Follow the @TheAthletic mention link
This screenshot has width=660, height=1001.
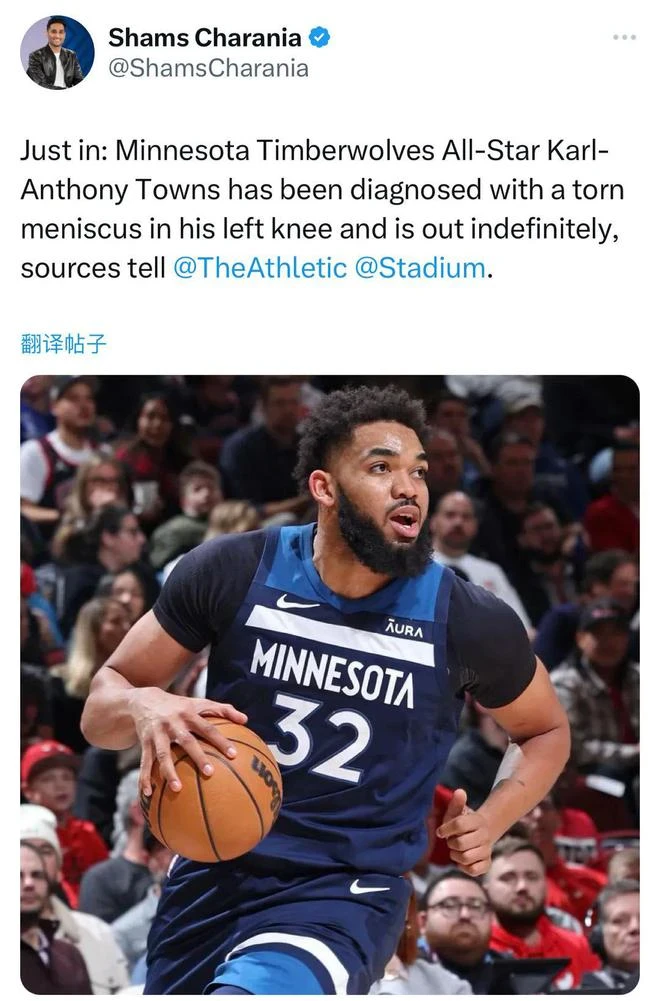pyautogui.click(x=260, y=267)
